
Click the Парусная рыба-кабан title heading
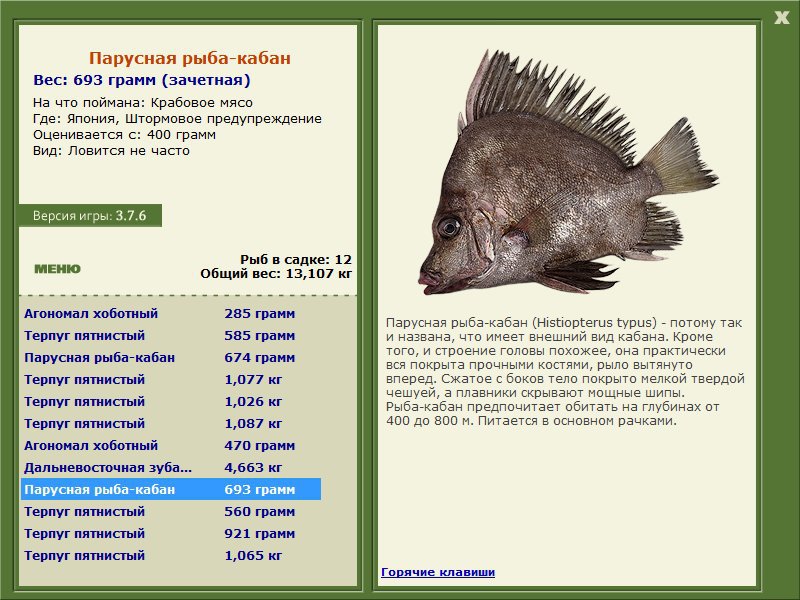[x=190, y=58]
